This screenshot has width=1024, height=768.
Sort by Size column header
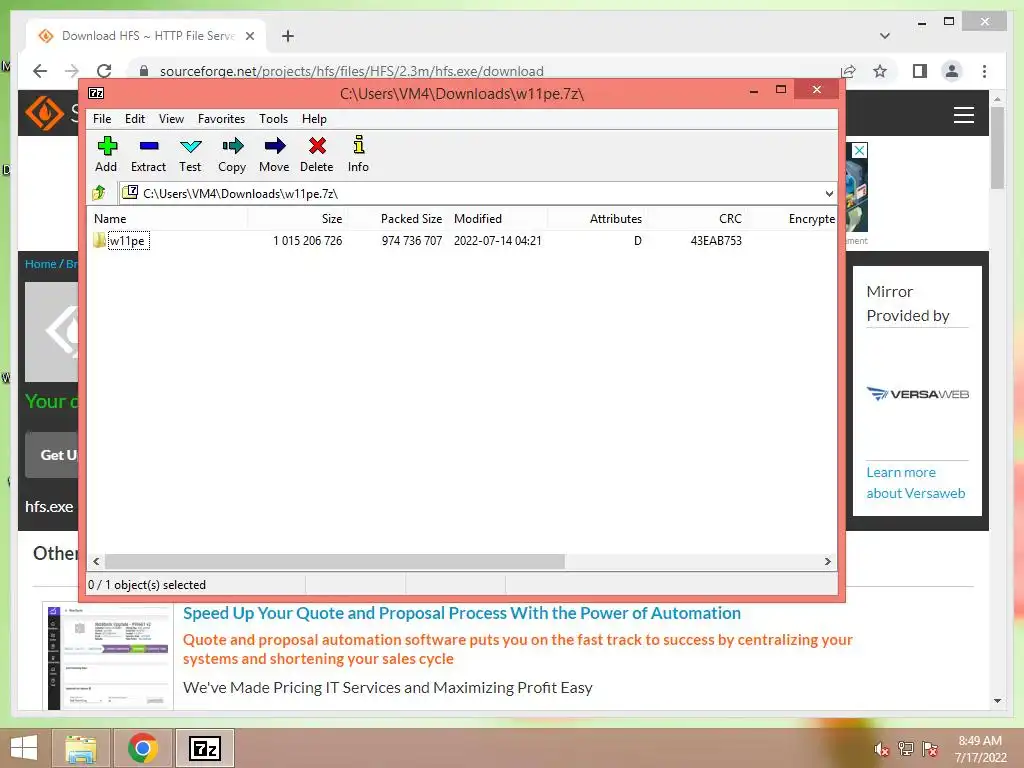point(297,219)
